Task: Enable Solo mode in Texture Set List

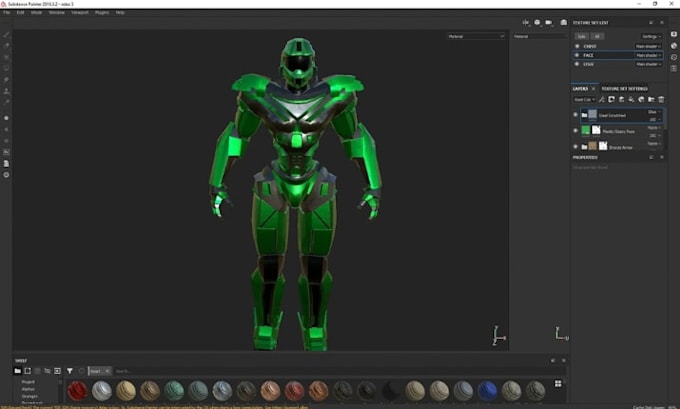Action: [582, 36]
